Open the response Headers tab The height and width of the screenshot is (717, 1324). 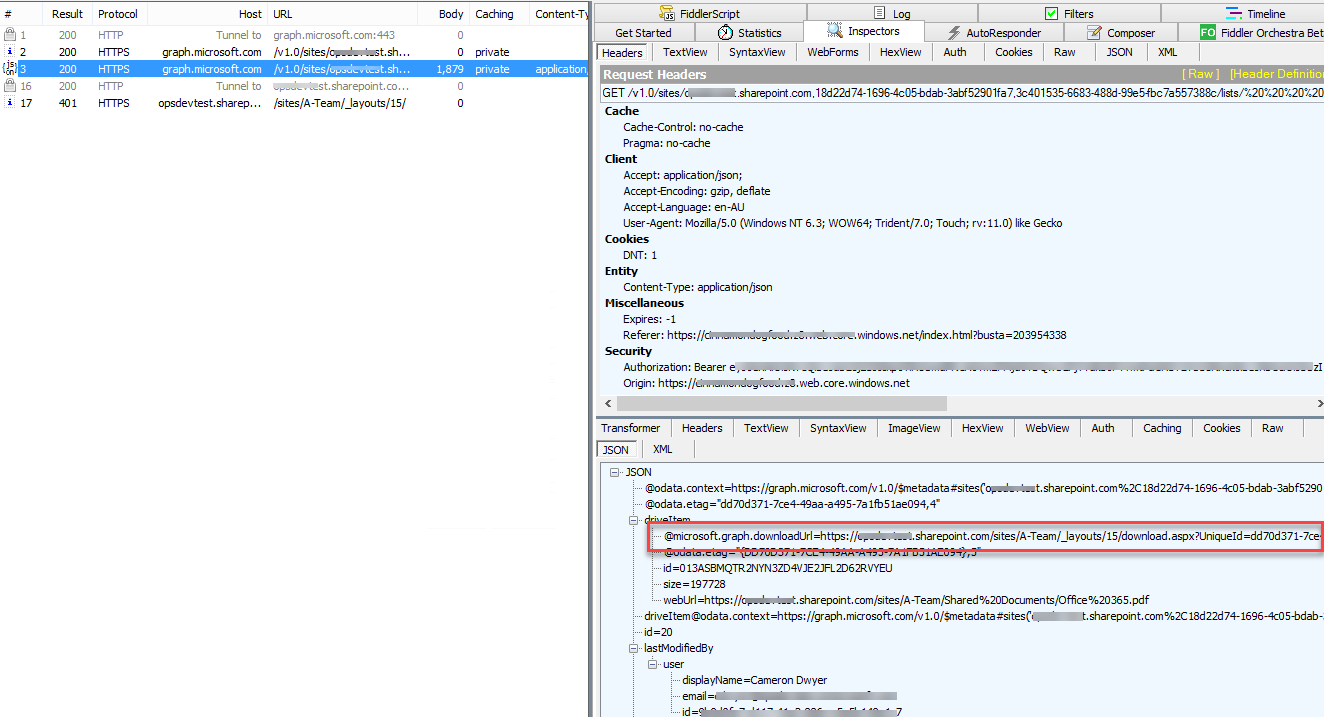coord(702,428)
